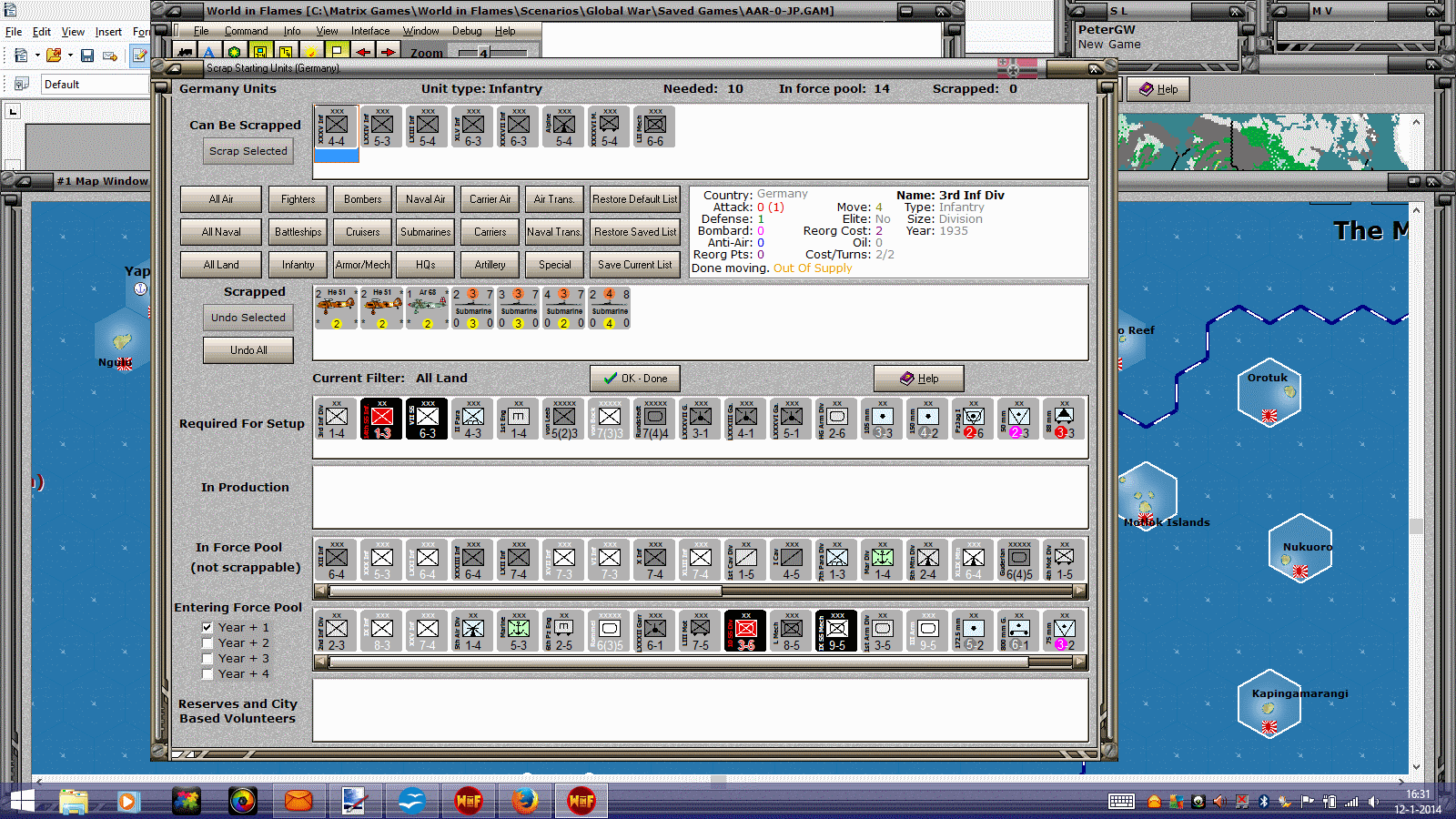Screen dimensions: 1456x819
Task: Click the Scrap Selected button
Action: click(248, 151)
